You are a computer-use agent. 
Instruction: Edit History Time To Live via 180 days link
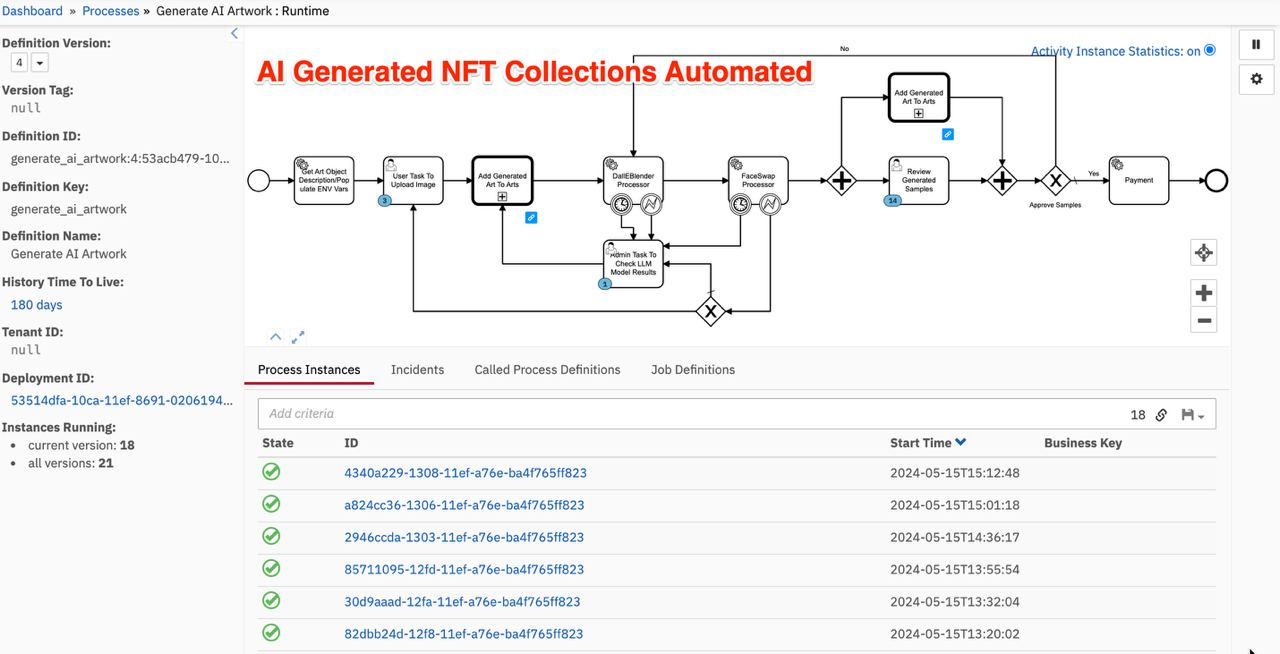click(x=37, y=304)
